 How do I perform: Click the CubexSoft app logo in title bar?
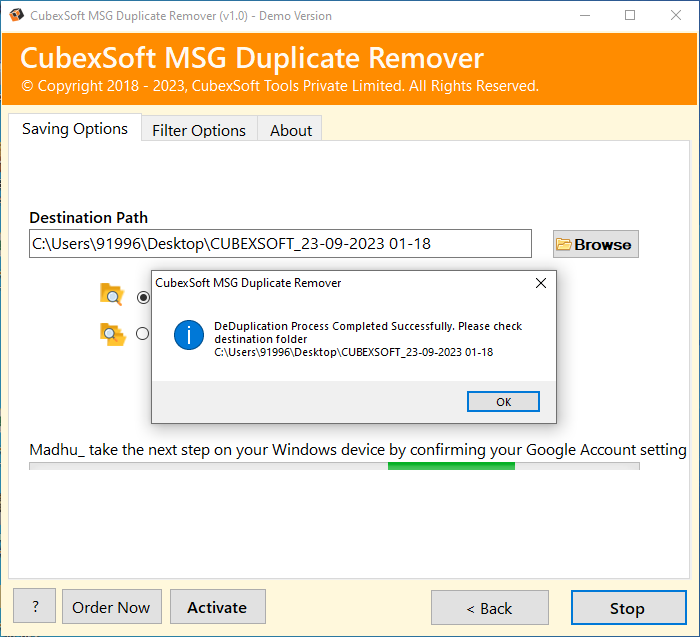[x=16, y=15]
